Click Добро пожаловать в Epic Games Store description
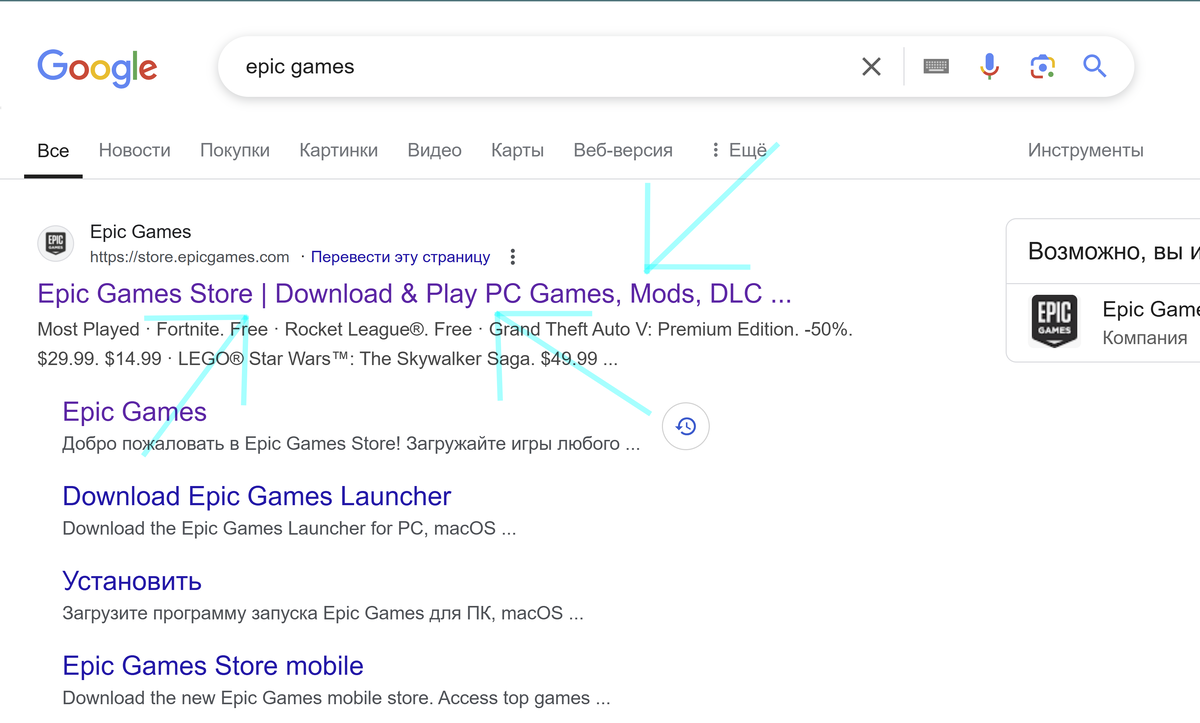The image size is (1200, 723). point(351,443)
